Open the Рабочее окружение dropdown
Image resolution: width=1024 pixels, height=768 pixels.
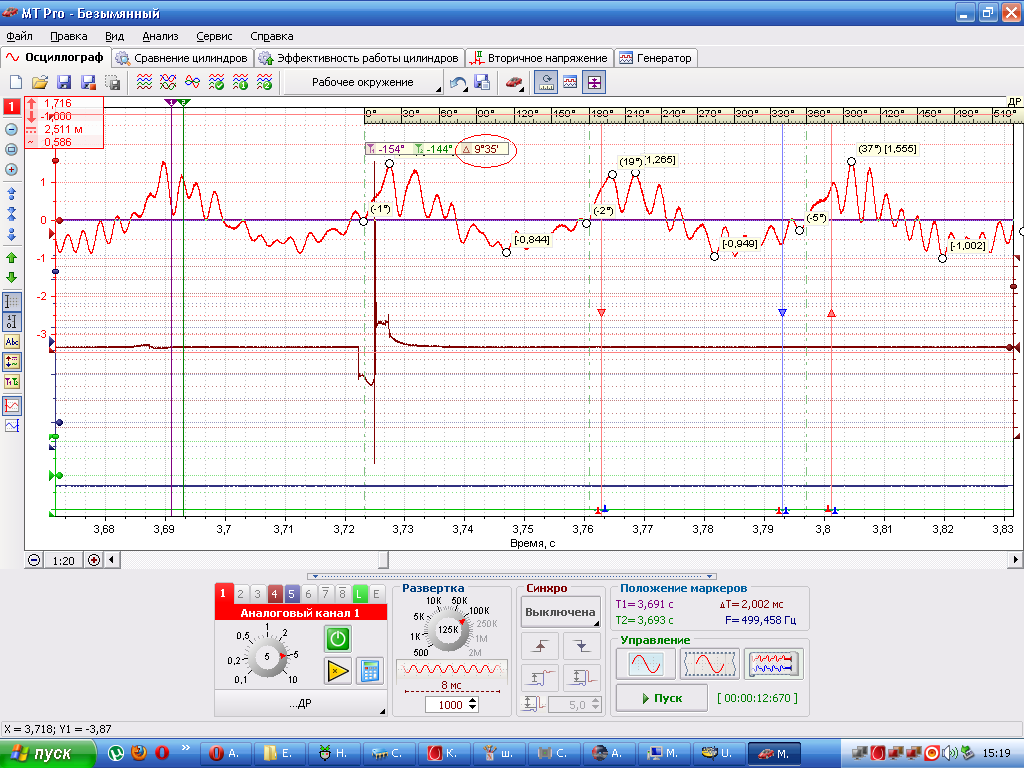point(363,82)
